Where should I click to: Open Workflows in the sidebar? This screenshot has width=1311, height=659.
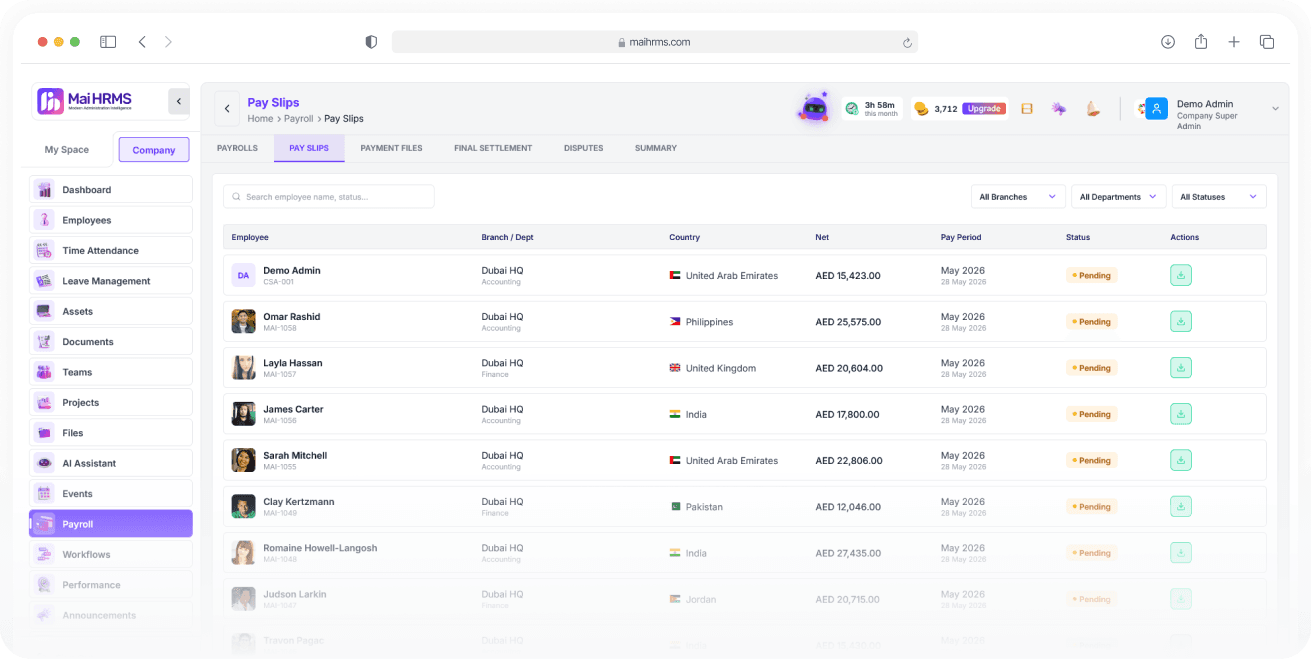point(111,554)
